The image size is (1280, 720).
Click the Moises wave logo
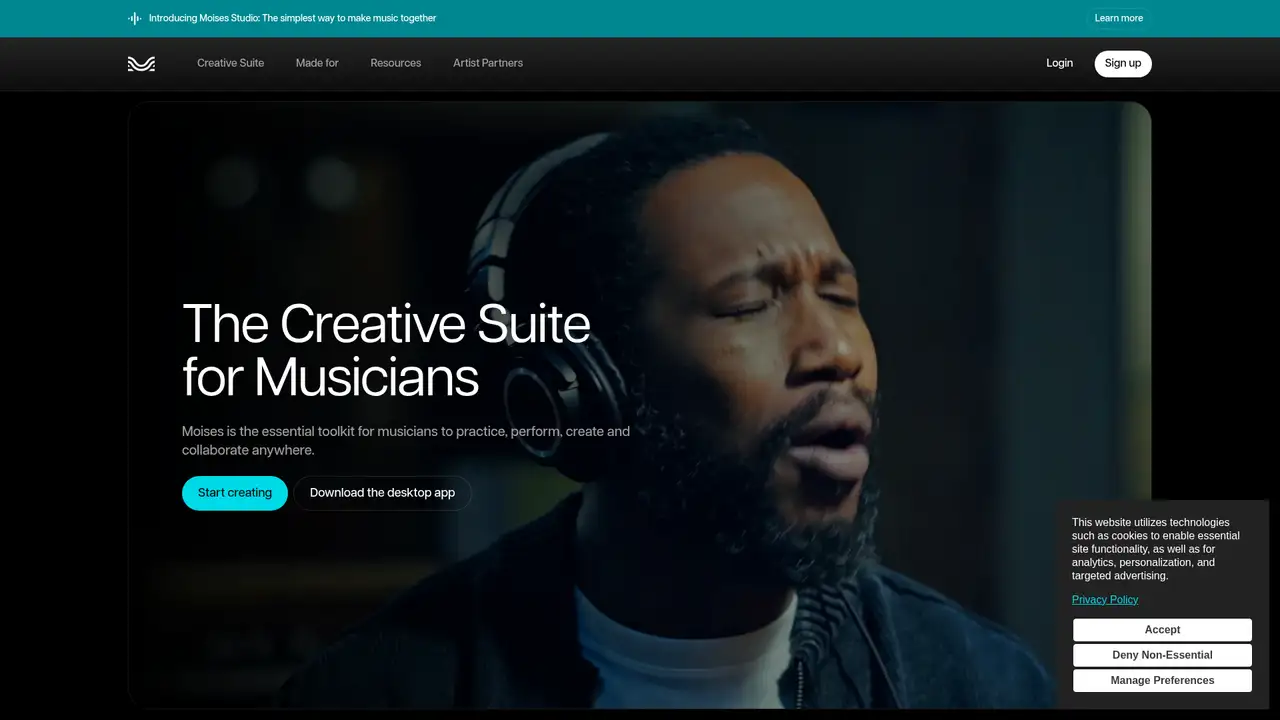pos(141,63)
